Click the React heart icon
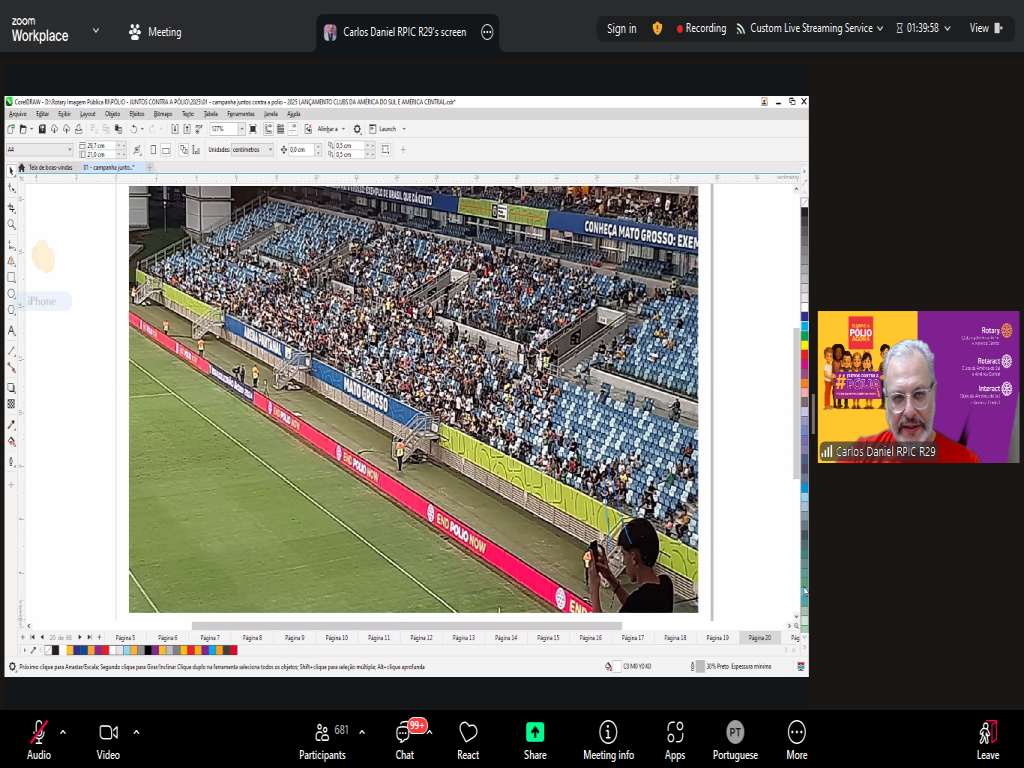This screenshot has width=1024, height=768. pos(468,738)
